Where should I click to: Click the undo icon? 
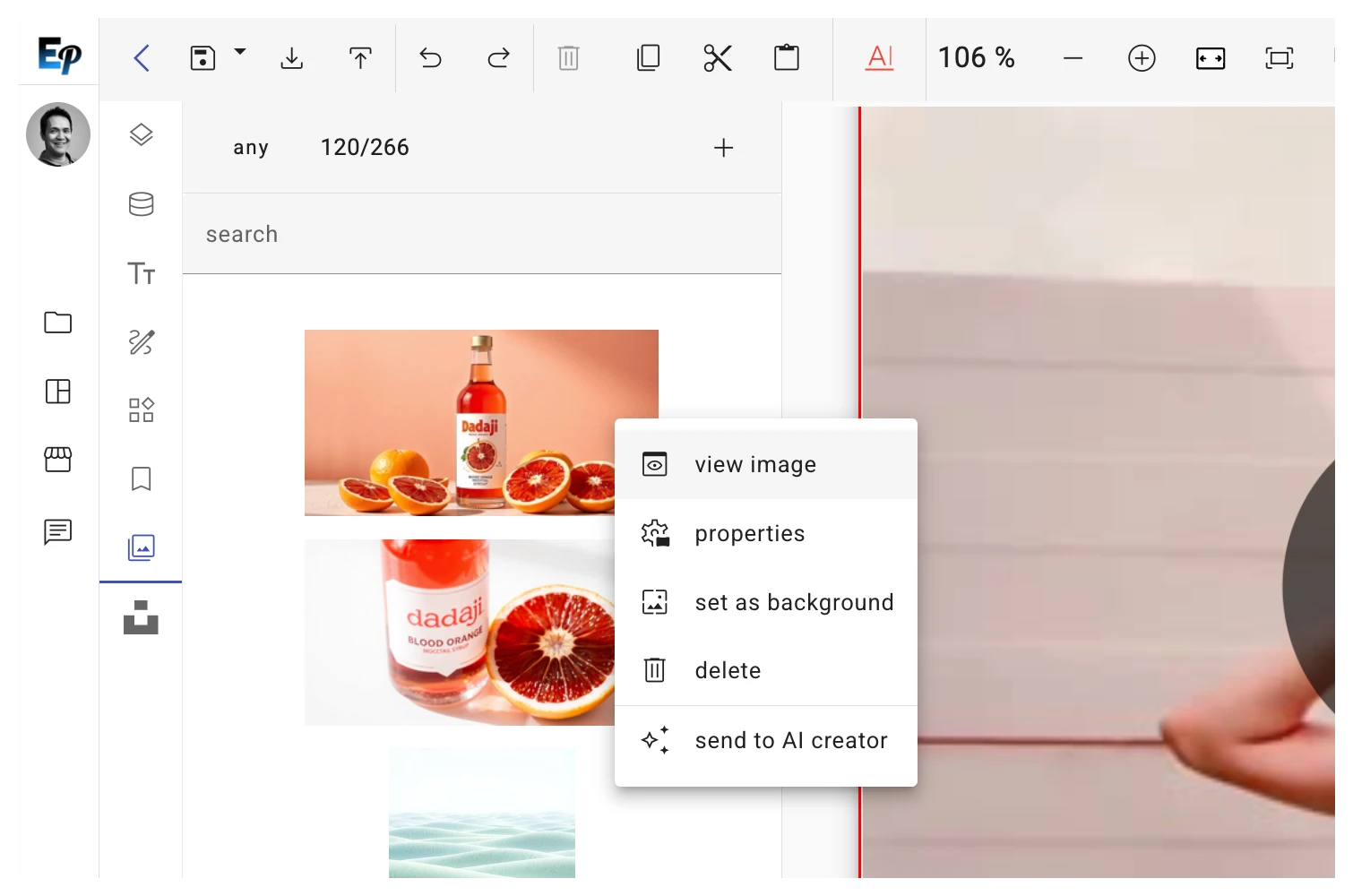(430, 57)
